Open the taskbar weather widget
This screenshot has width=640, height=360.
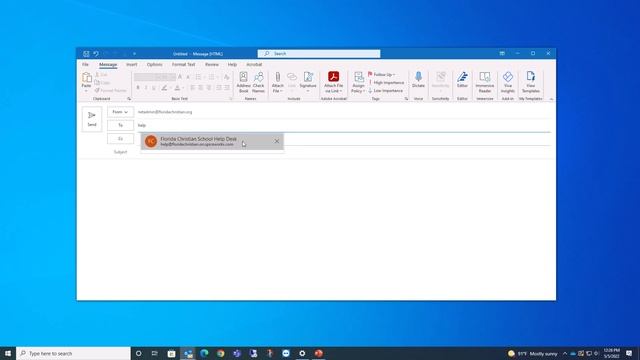(533, 353)
